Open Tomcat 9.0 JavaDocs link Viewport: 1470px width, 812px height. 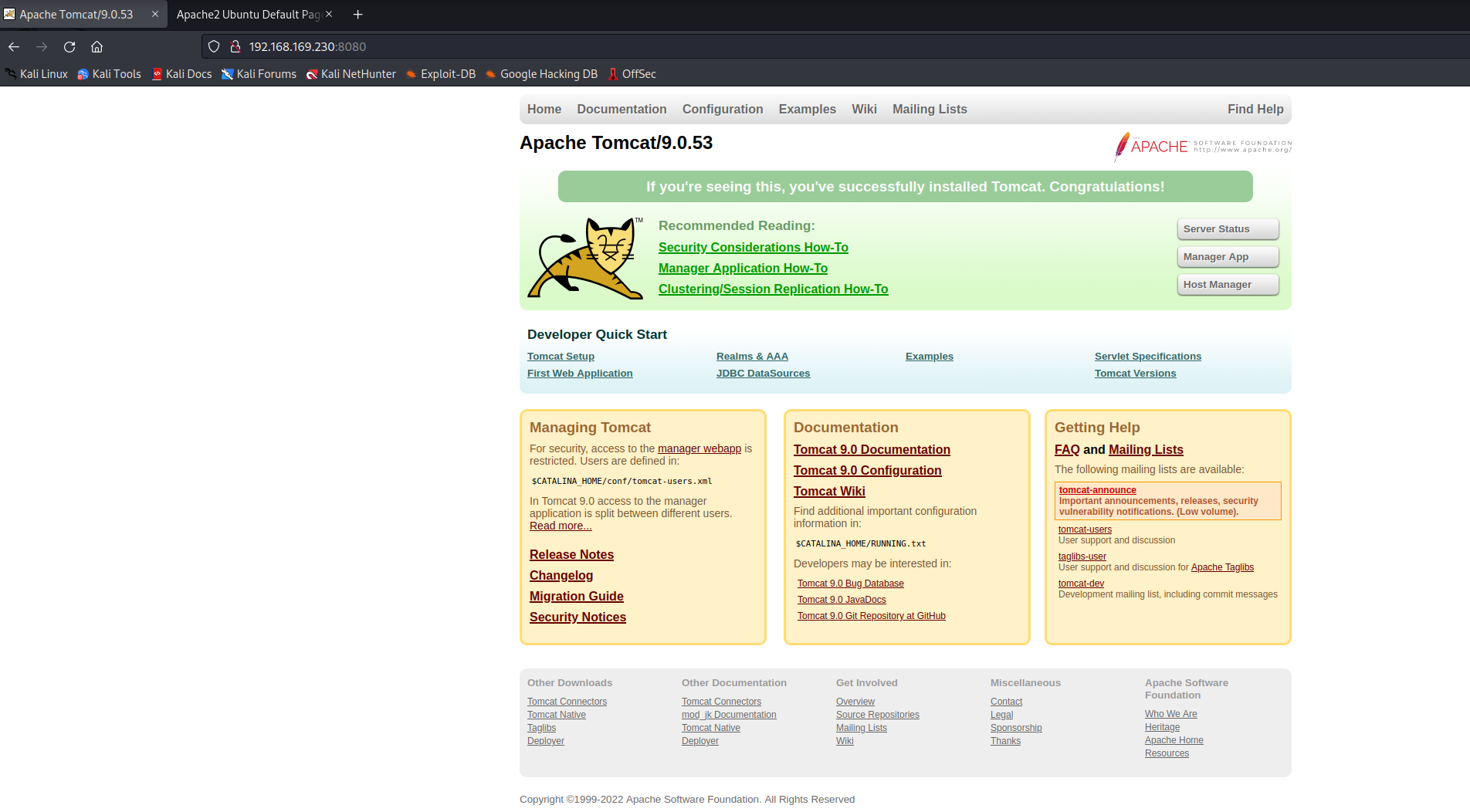coord(842,600)
